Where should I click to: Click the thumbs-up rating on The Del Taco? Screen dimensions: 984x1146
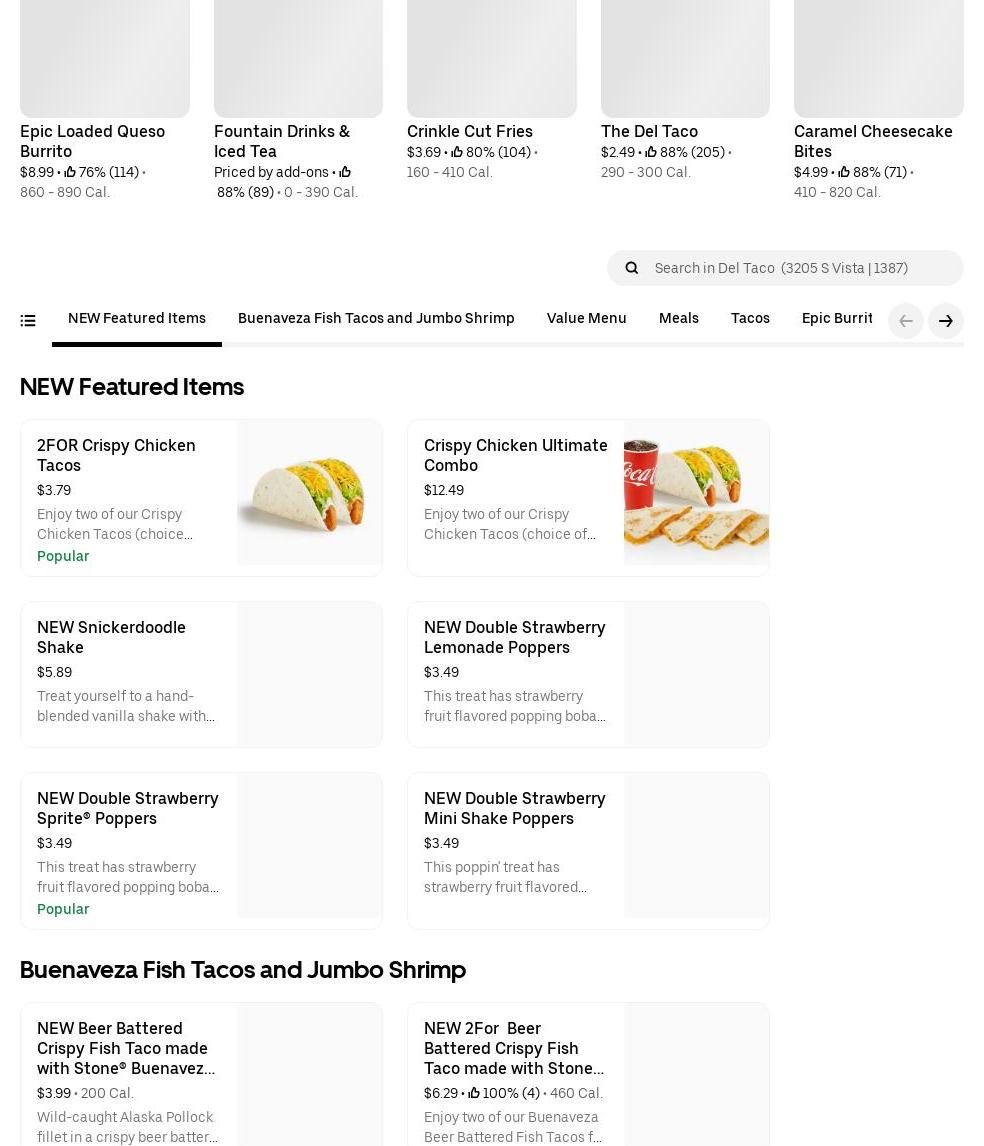[x=652, y=153]
